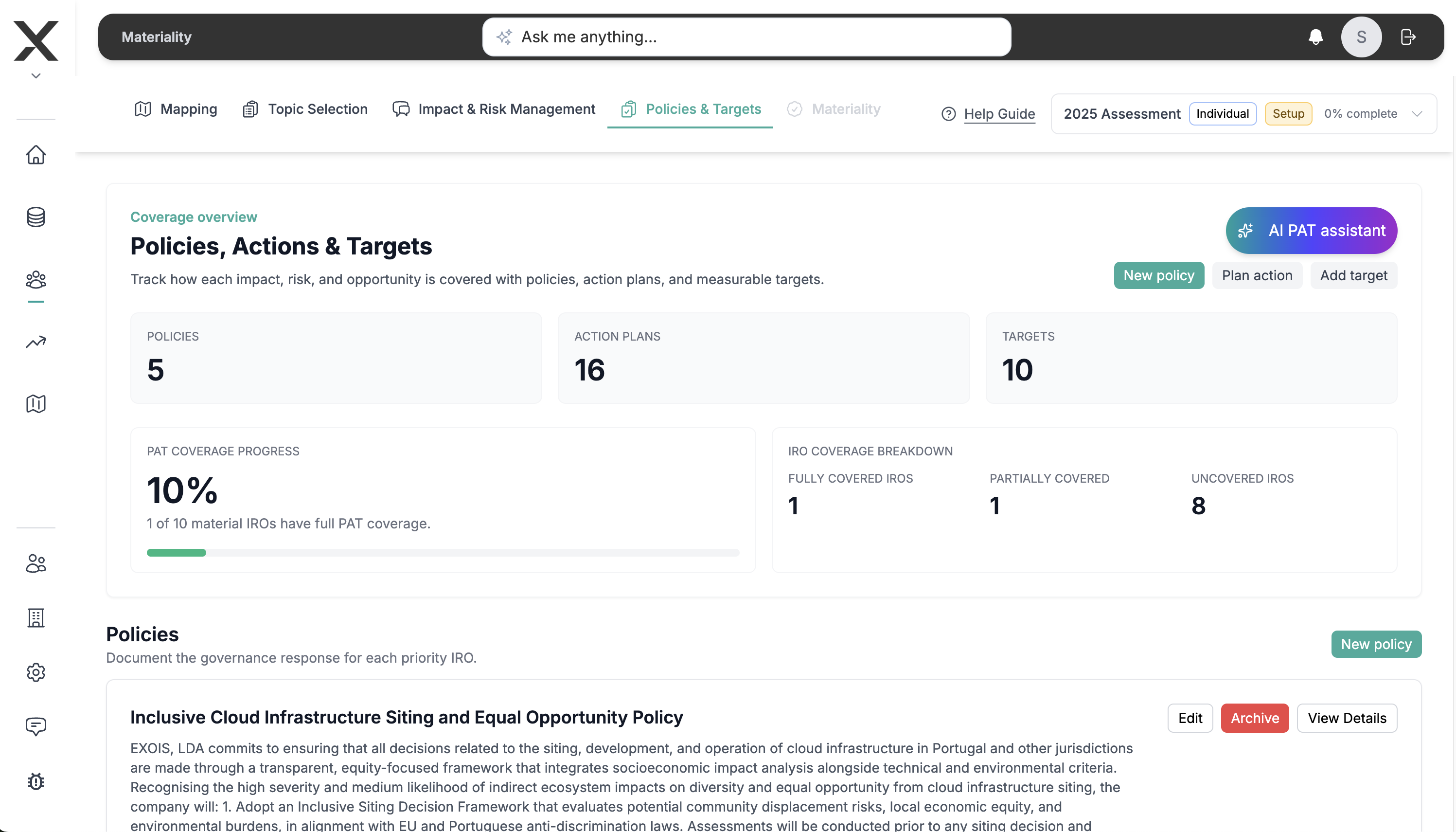Expand the 2025 Assessment dropdown

(1417, 114)
